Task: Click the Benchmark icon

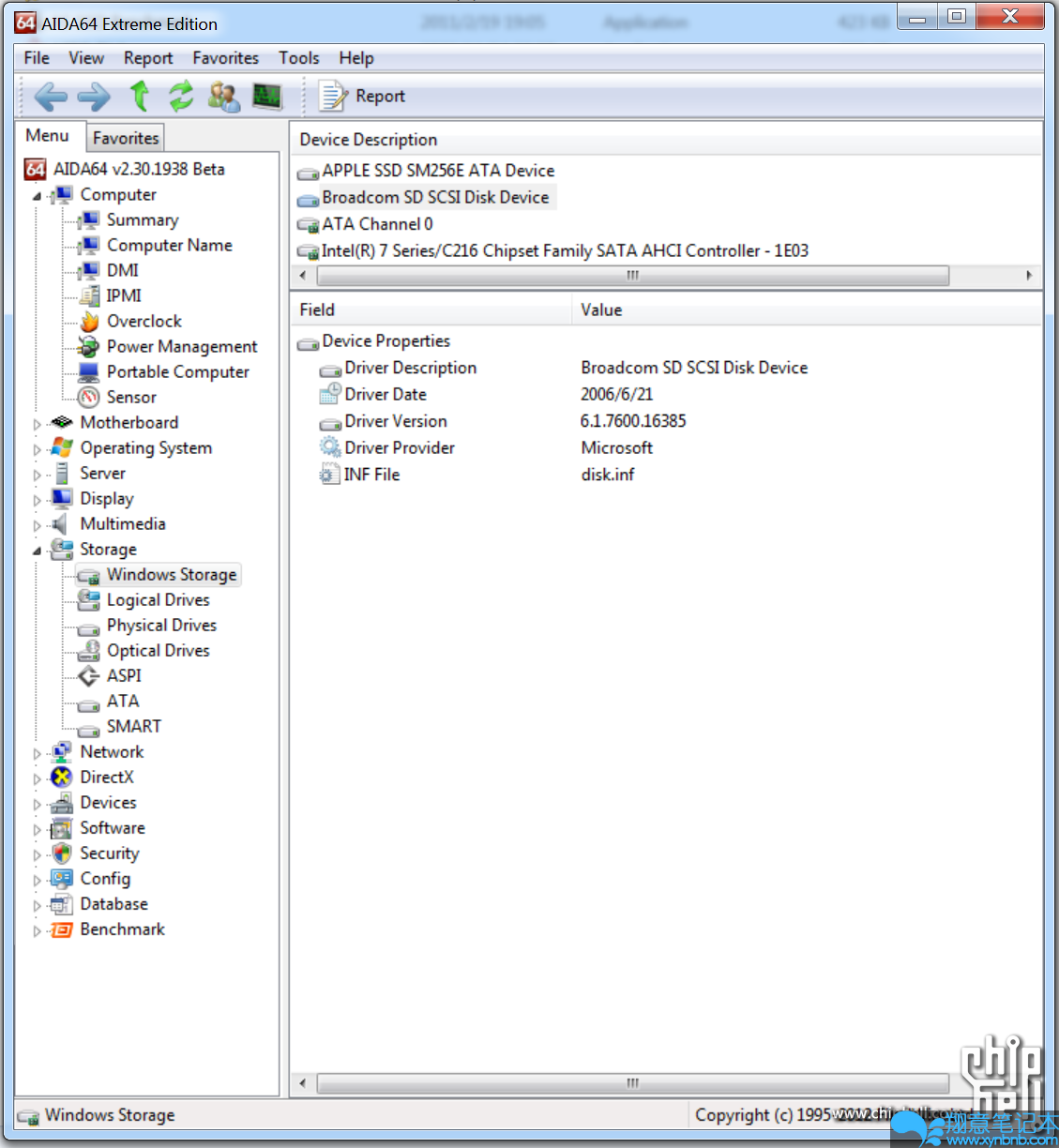Action: [x=62, y=929]
